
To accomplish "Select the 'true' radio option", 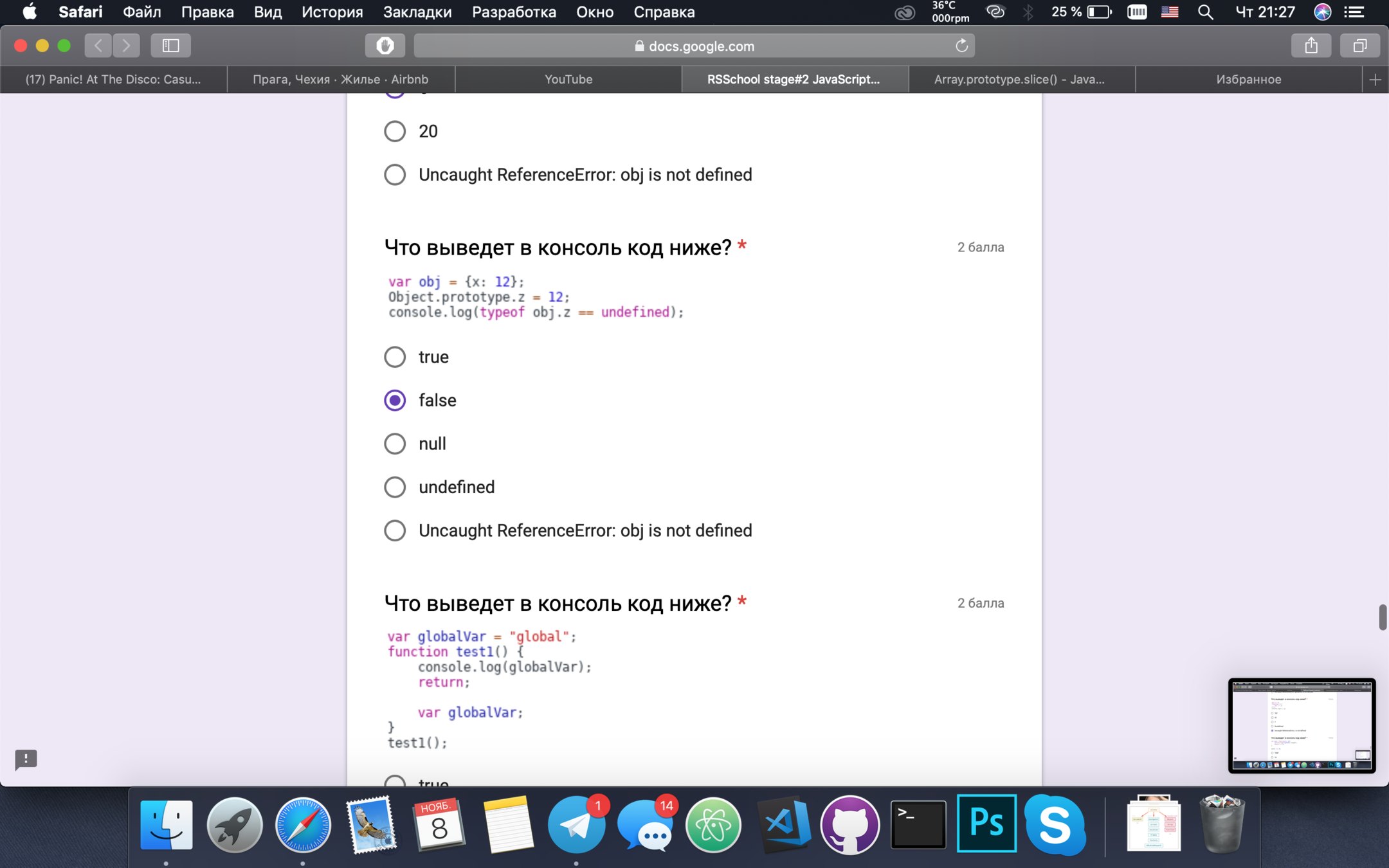I will (395, 357).
